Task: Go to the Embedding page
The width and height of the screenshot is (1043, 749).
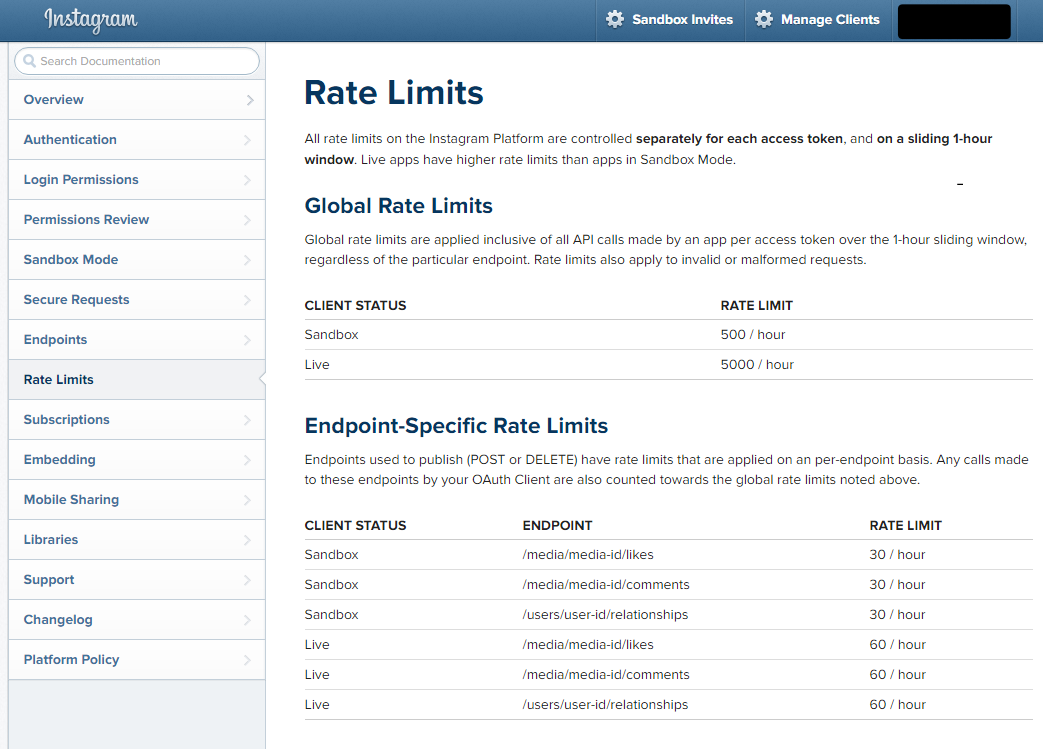Action: coord(136,460)
